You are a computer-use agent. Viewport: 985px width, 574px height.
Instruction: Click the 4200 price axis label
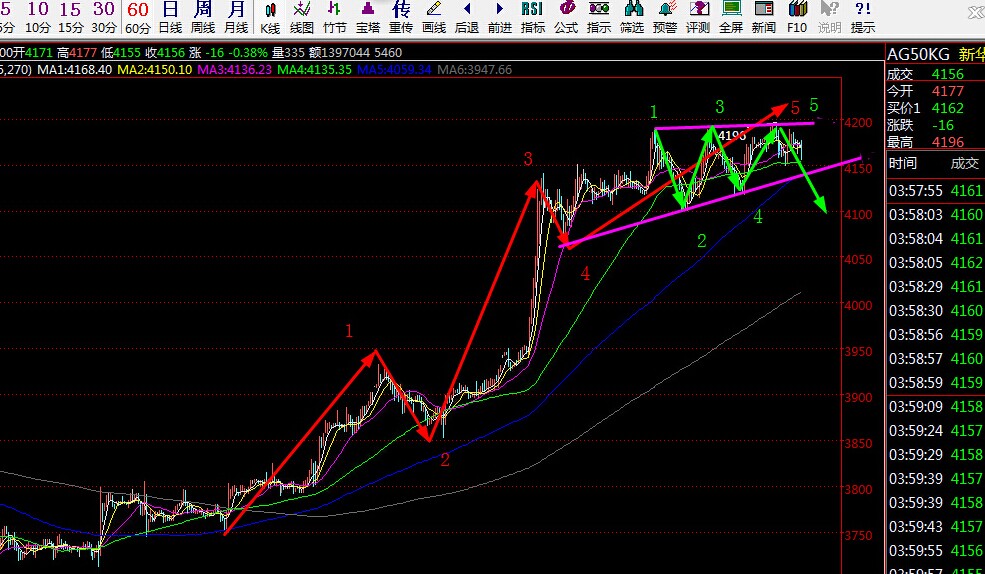[857, 122]
